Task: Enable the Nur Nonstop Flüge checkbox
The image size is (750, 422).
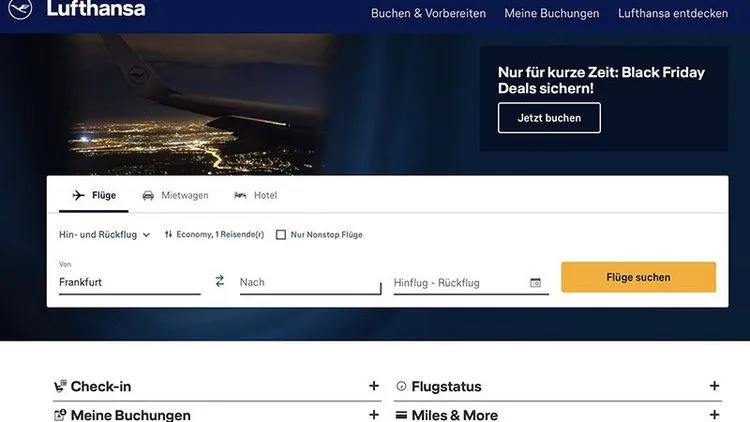Action: pyautogui.click(x=281, y=234)
